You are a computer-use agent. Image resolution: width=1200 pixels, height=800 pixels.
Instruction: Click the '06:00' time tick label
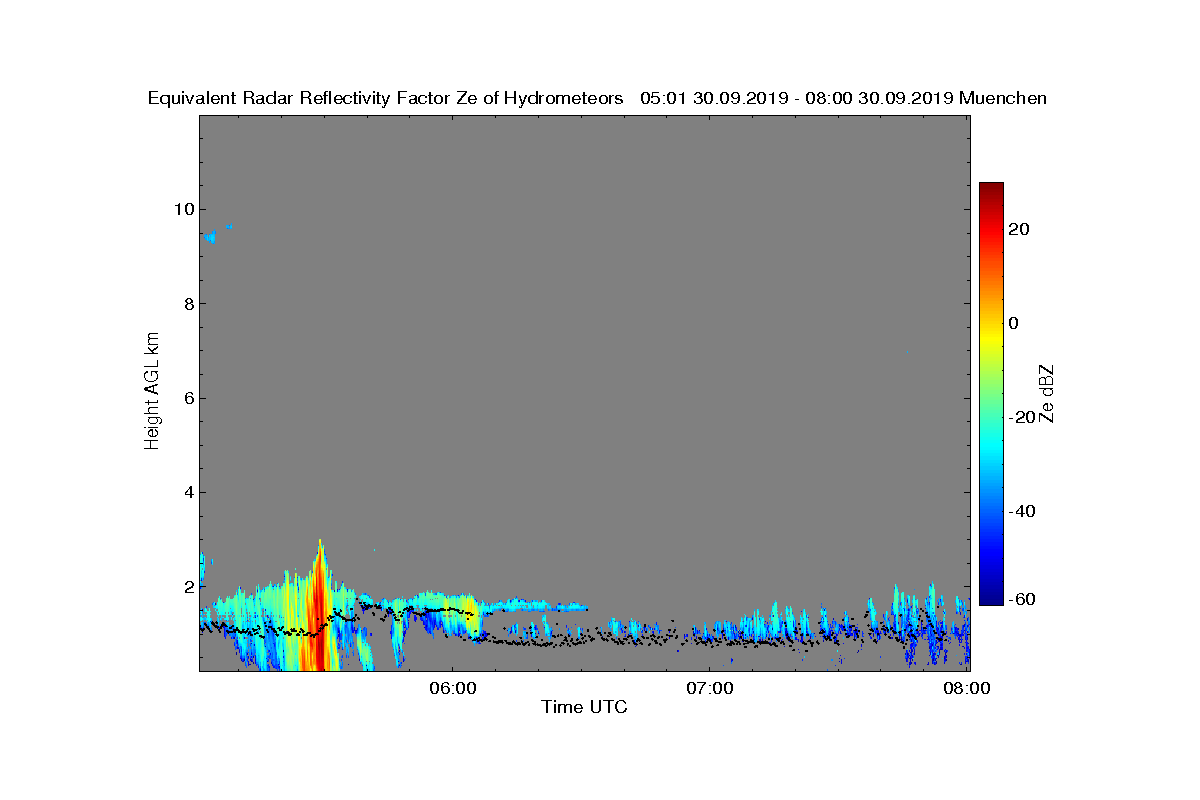coord(452,688)
